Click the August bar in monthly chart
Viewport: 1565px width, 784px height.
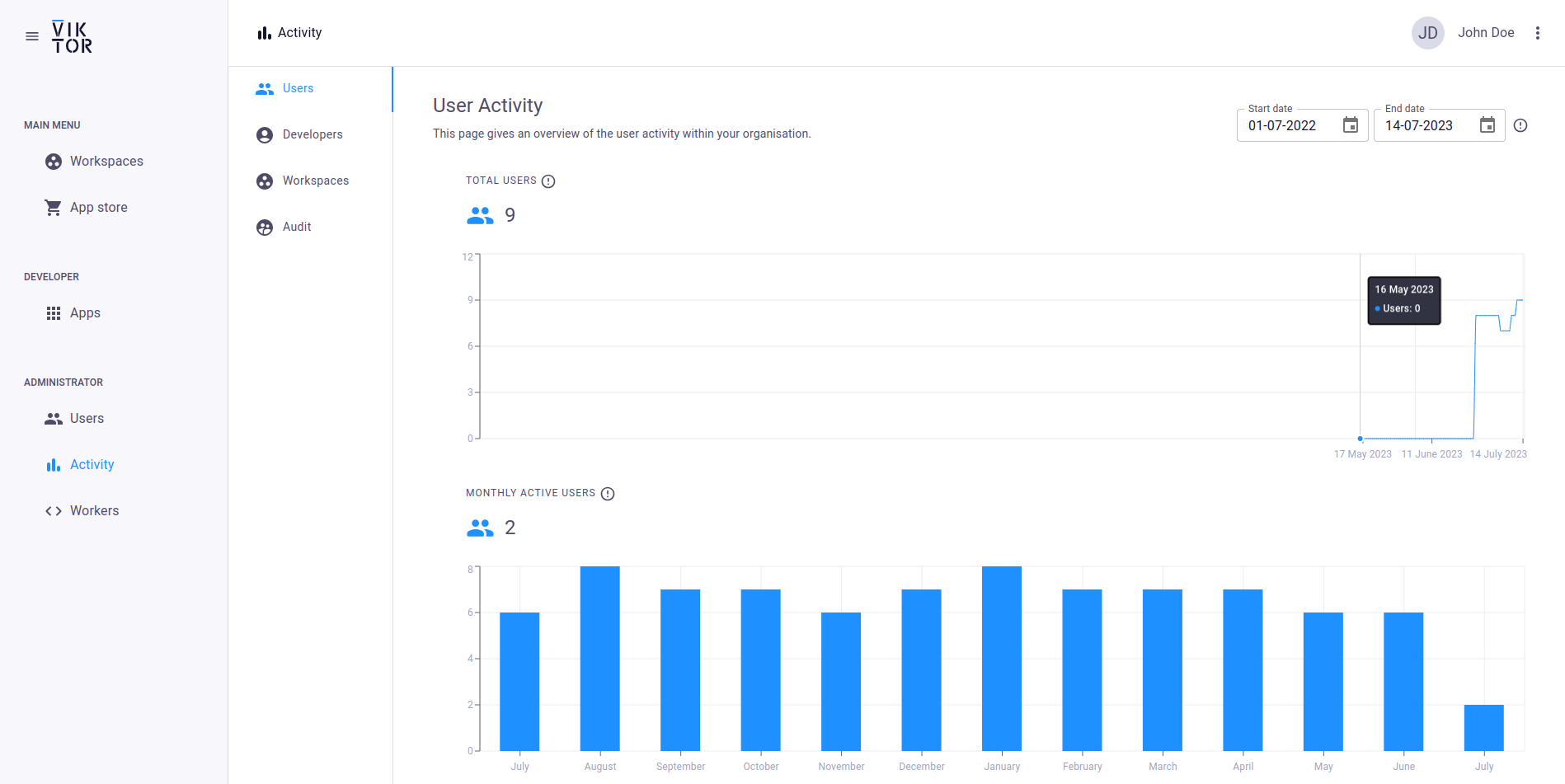click(x=599, y=658)
